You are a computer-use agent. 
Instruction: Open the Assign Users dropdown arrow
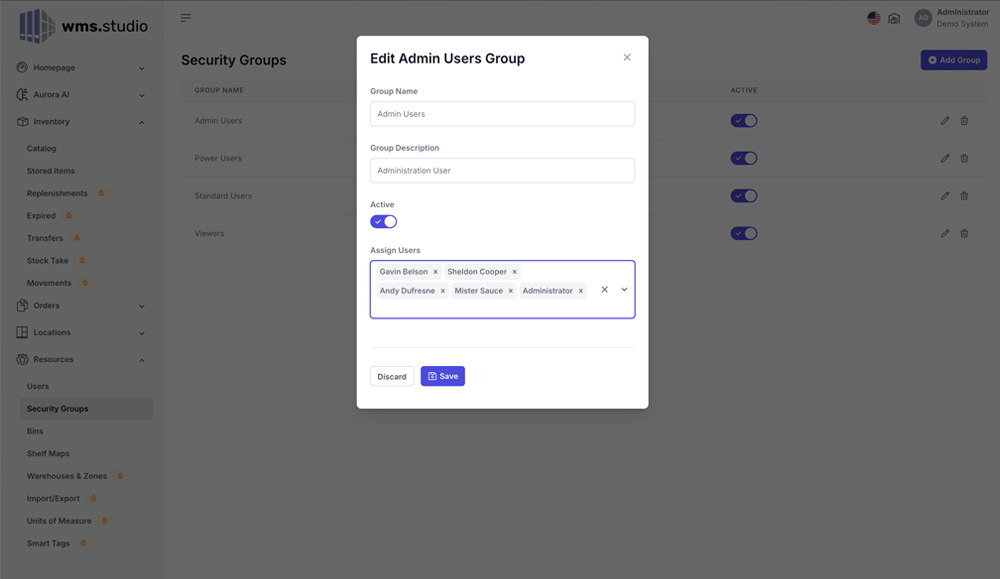click(624, 290)
